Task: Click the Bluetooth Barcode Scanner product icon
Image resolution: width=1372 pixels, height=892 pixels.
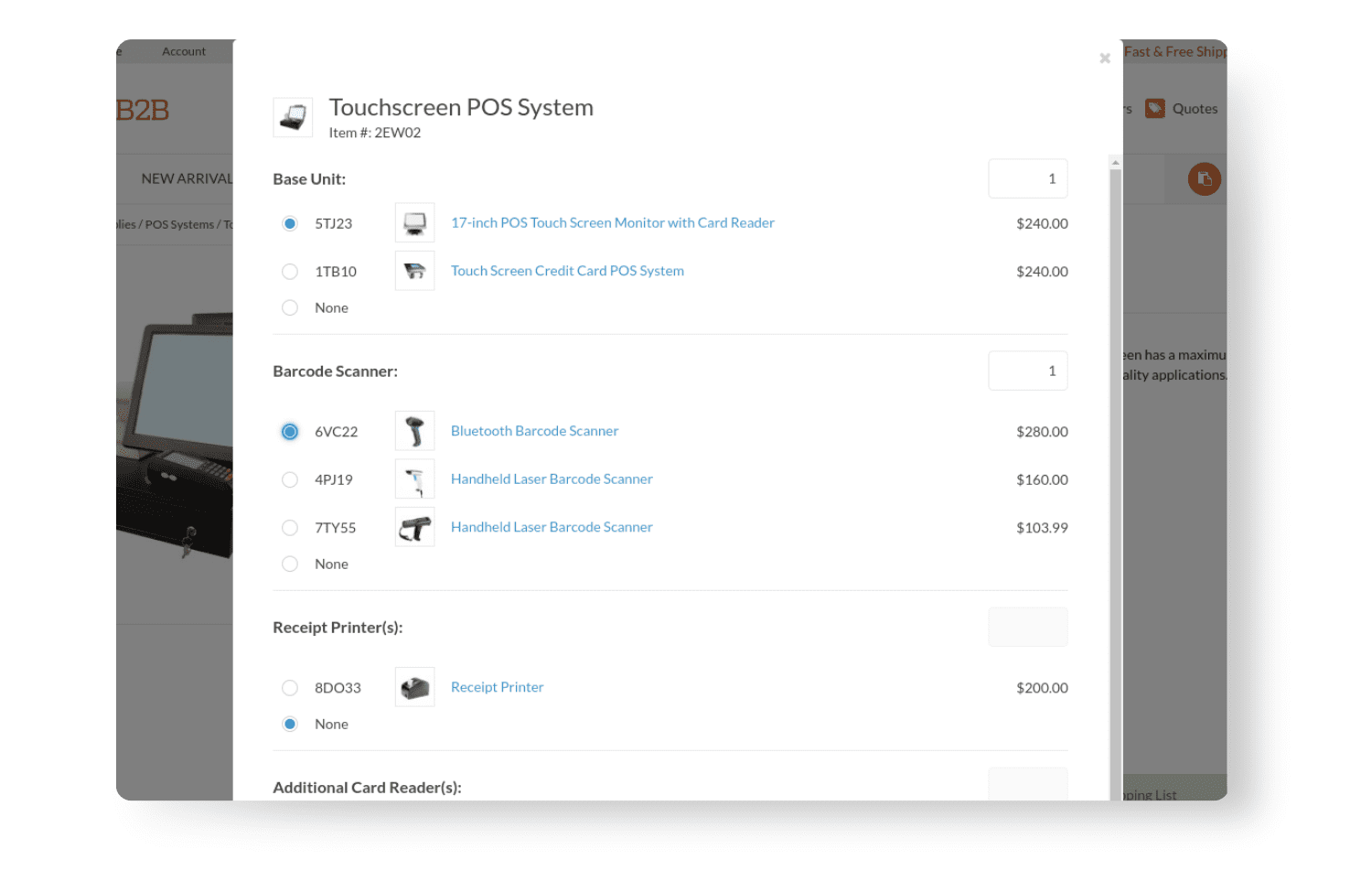Action: [x=414, y=431]
